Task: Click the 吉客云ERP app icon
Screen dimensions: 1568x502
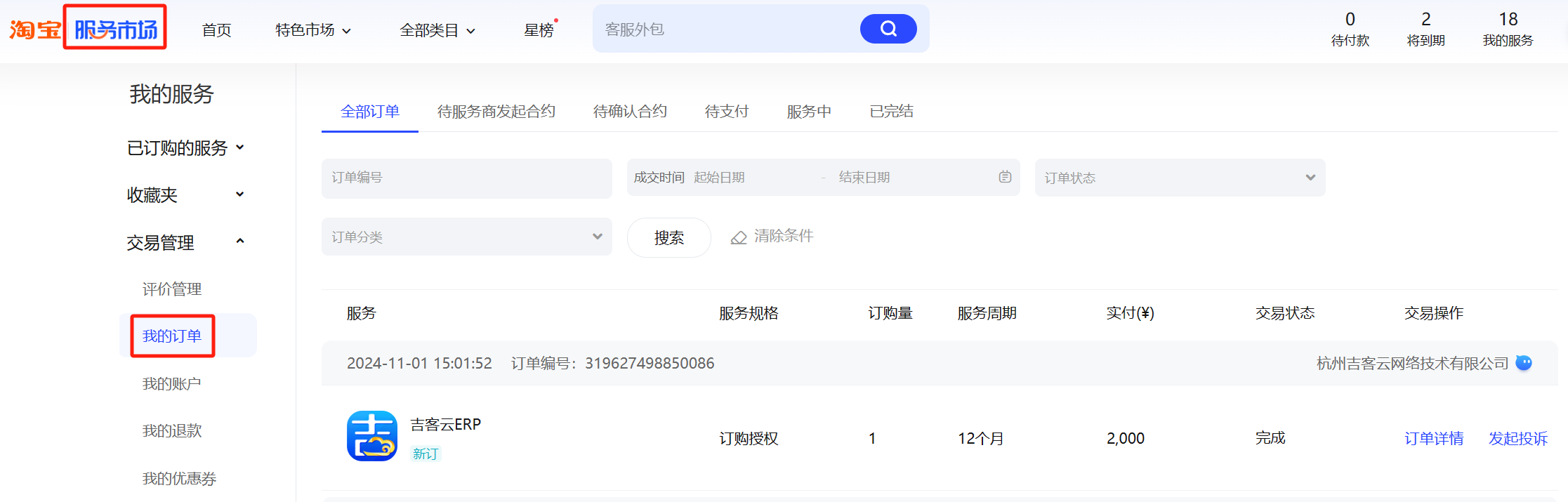Action: [372, 436]
